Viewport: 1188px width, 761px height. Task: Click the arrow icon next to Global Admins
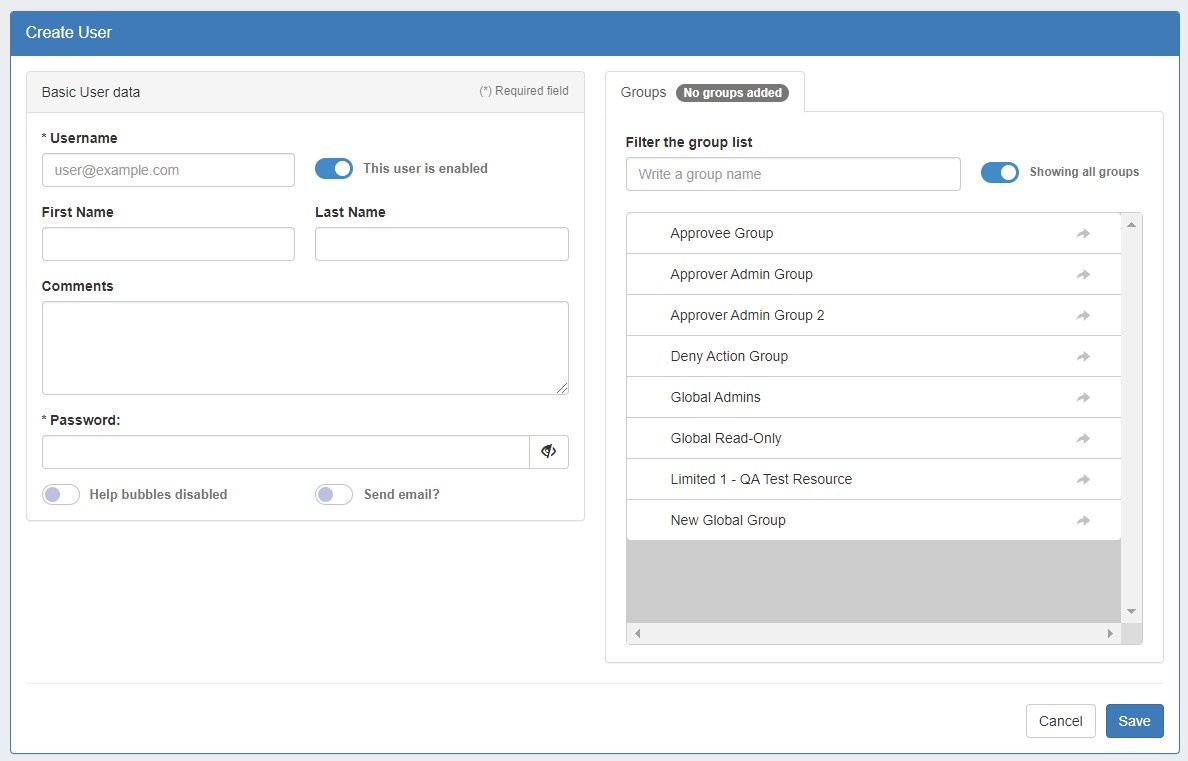(1083, 398)
